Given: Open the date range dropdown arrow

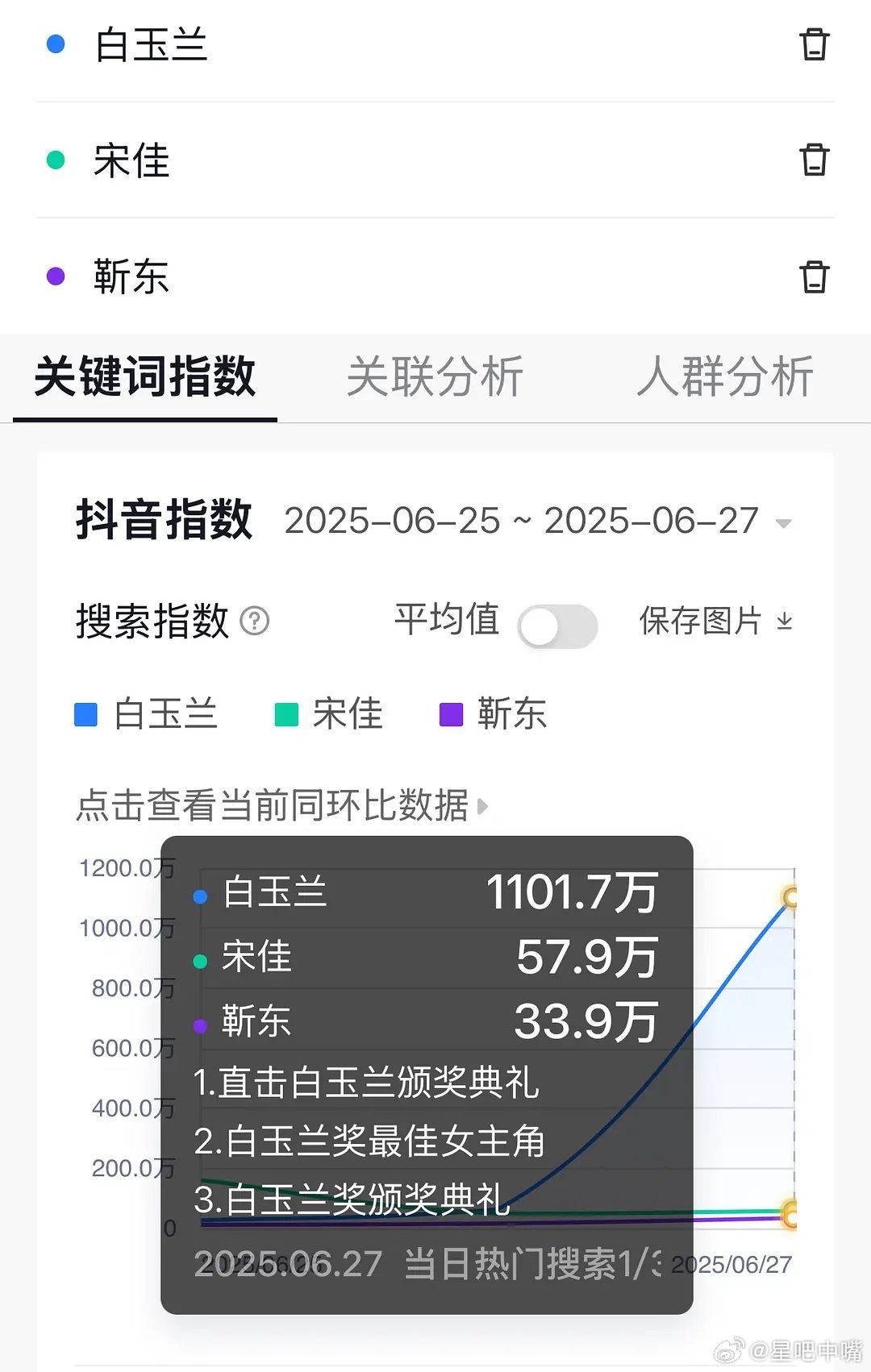Looking at the screenshot, I should 782,523.
